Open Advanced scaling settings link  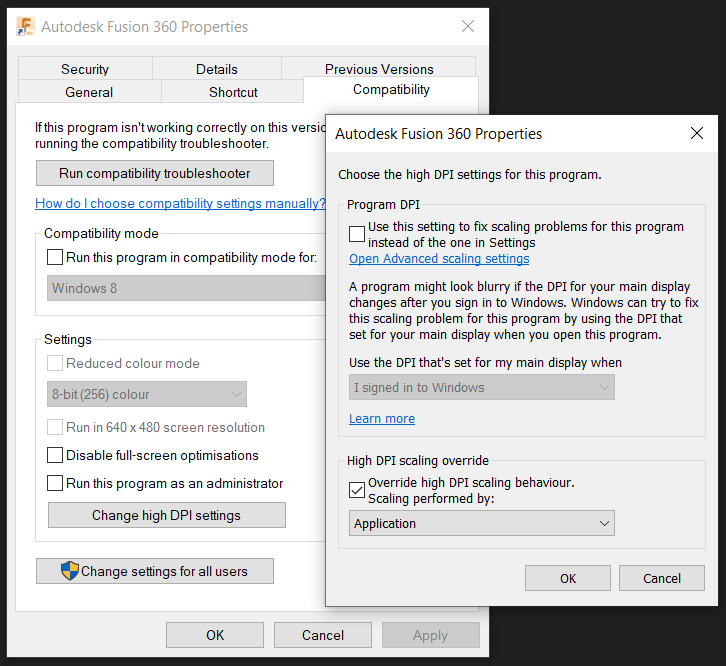tap(439, 258)
